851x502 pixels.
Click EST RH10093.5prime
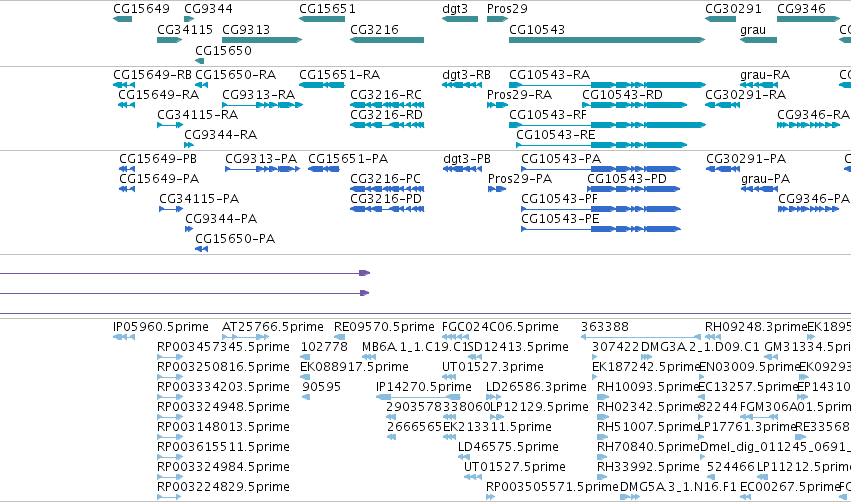coord(647,387)
